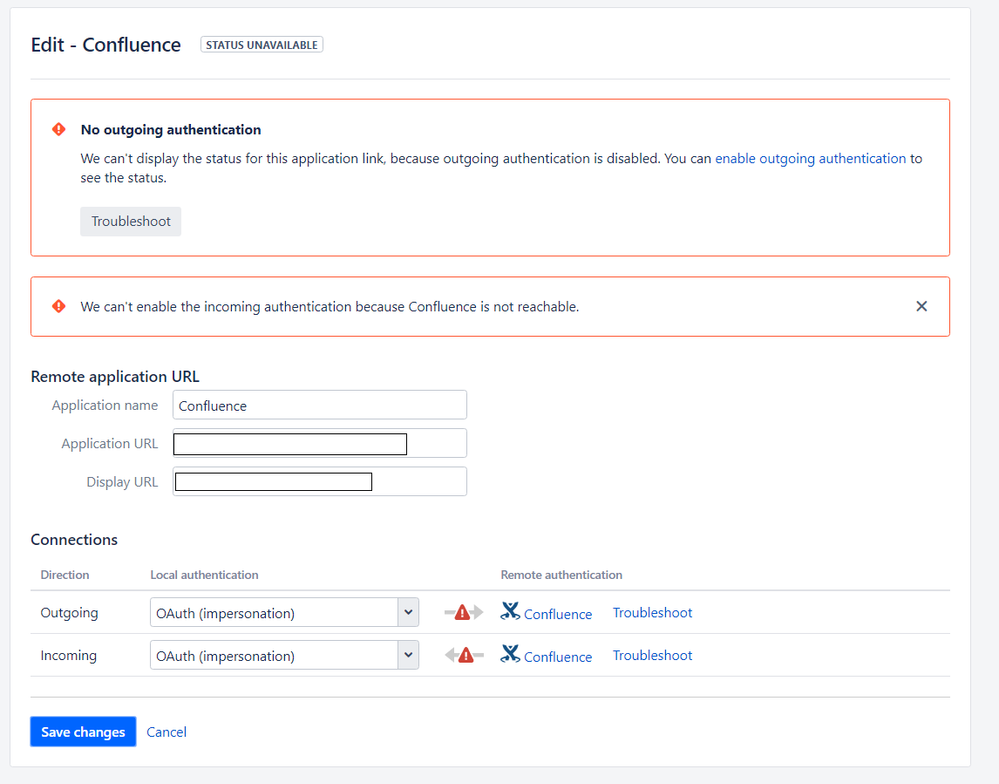999x784 pixels.
Task: Dismiss the incoming authentication error with X
Action: point(921,306)
